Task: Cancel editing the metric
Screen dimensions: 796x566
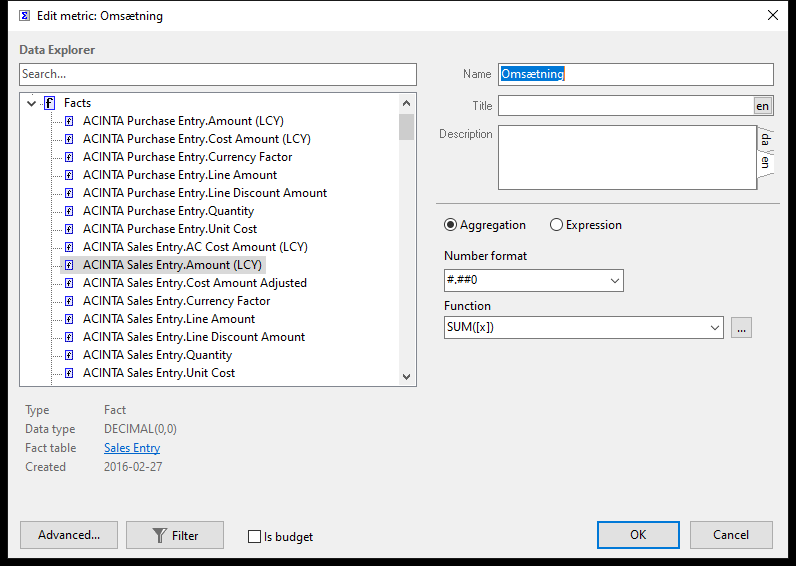Action: click(731, 535)
